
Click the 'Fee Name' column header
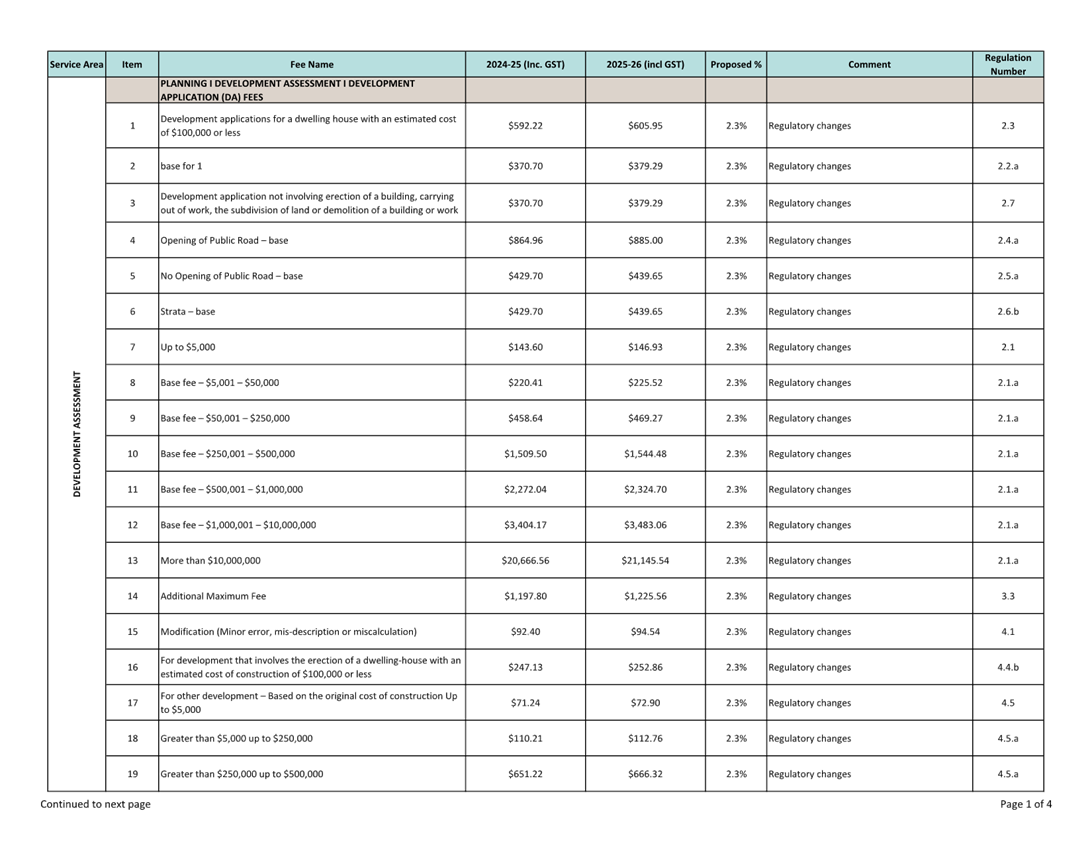tap(312, 64)
